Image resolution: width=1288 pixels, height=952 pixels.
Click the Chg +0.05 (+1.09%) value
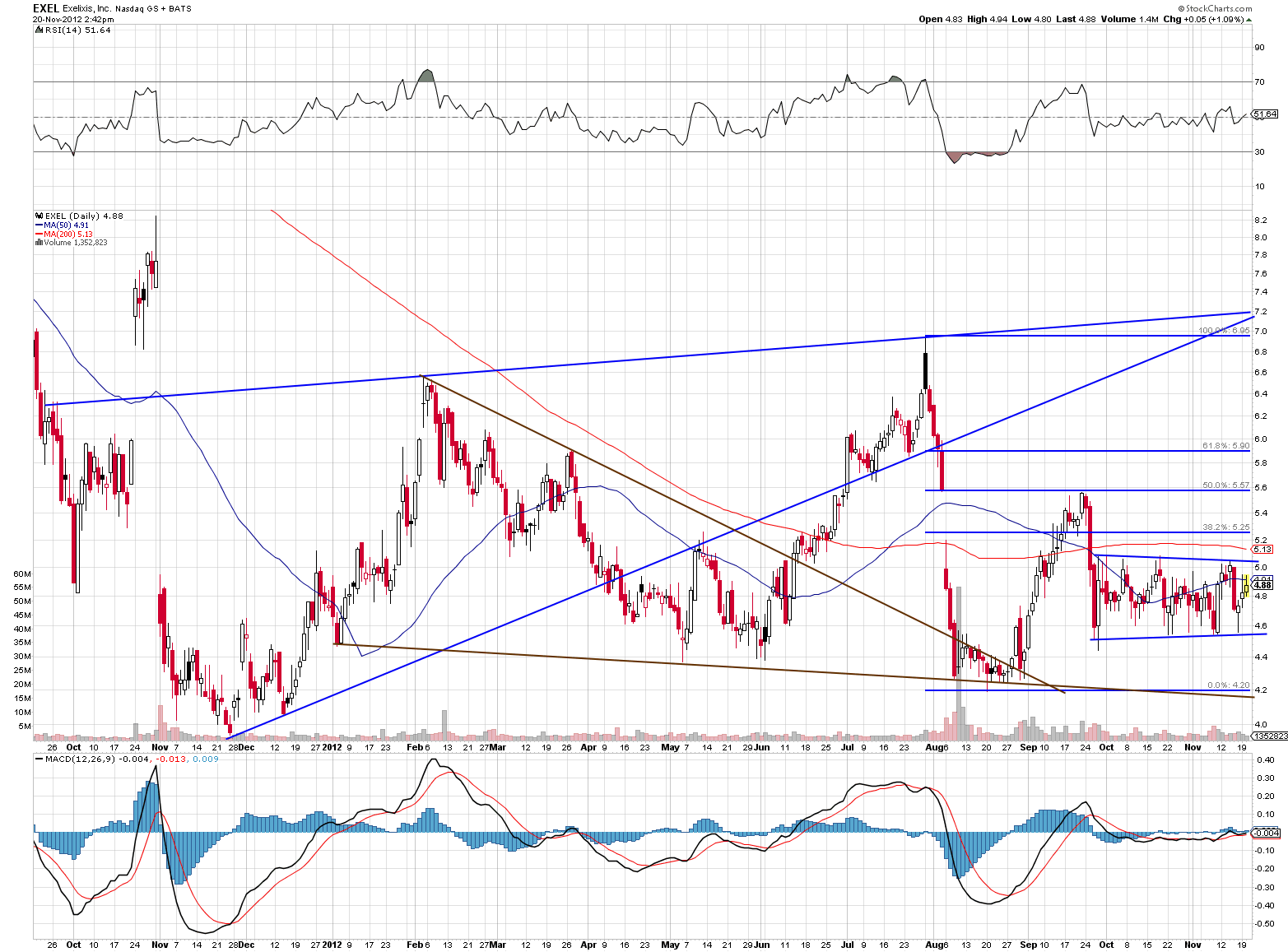(x=1203, y=19)
